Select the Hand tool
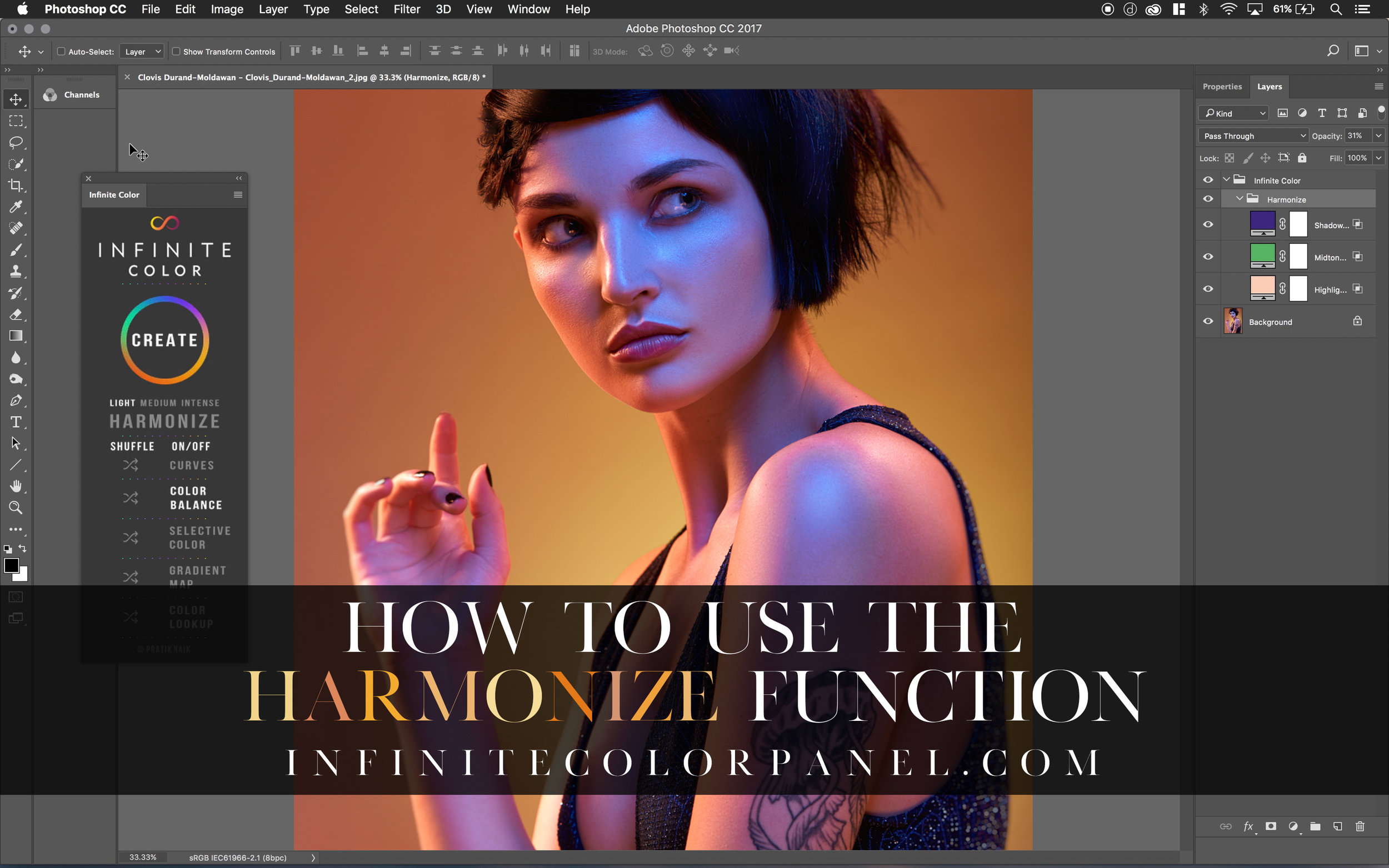The height and width of the screenshot is (868, 1389). pos(16,486)
